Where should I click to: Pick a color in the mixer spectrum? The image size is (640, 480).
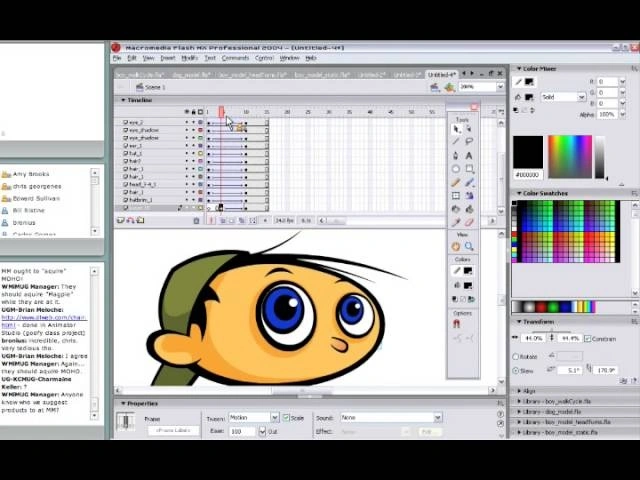[570, 157]
